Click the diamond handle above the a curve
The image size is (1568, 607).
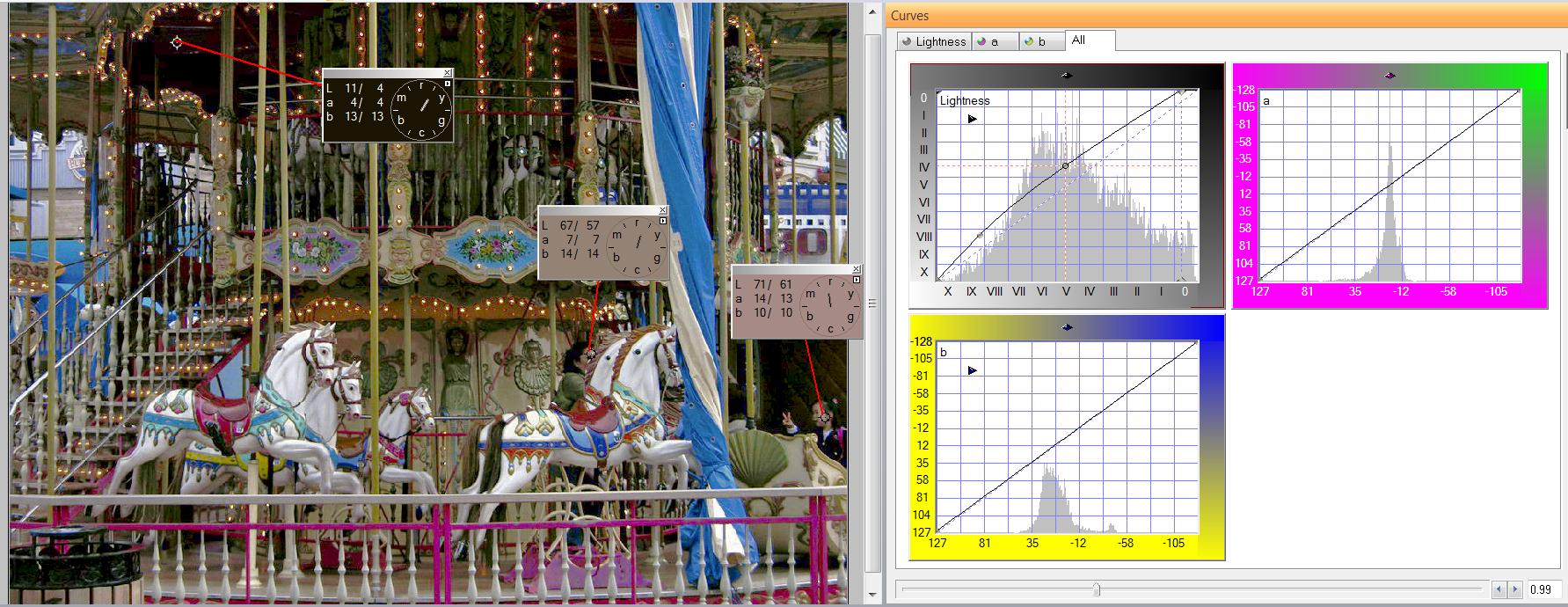pyautogui.click(x=1389, y=76)
